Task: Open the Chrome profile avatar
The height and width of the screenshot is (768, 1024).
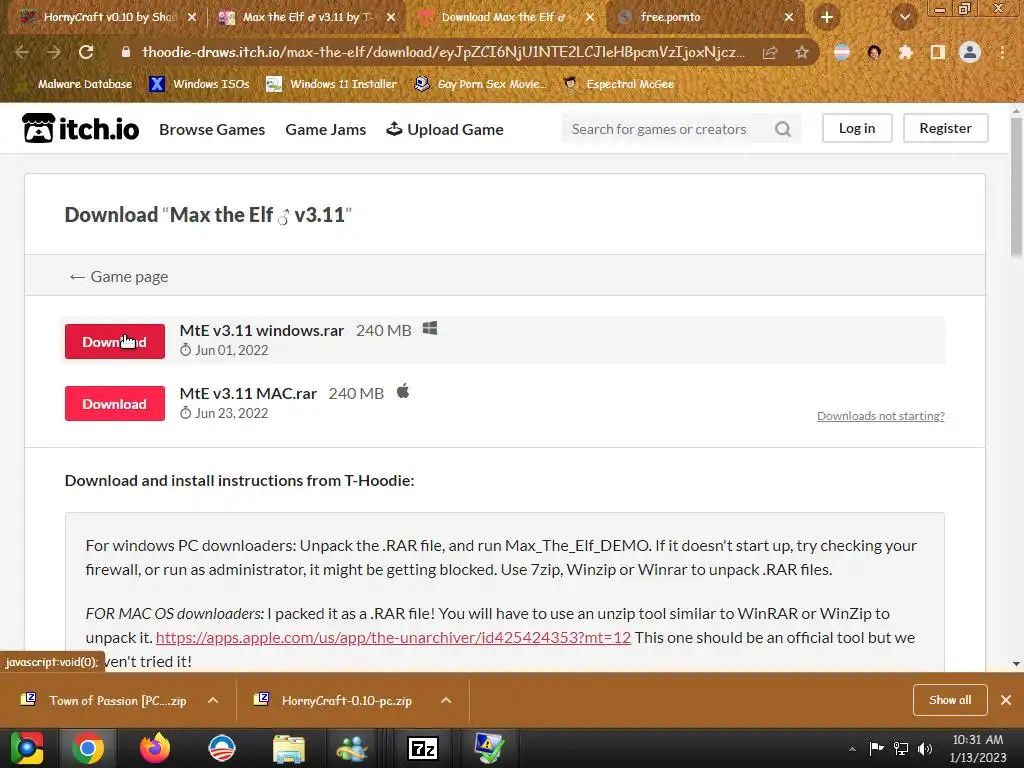Action: pyautogui.click(x=970, y=52)
